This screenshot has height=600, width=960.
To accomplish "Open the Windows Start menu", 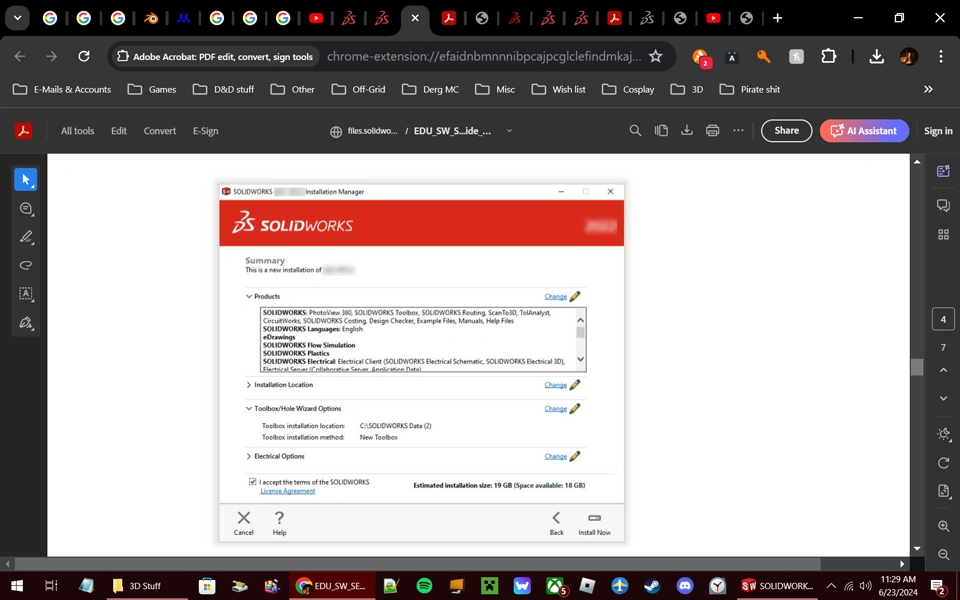I will click(17, 586).
